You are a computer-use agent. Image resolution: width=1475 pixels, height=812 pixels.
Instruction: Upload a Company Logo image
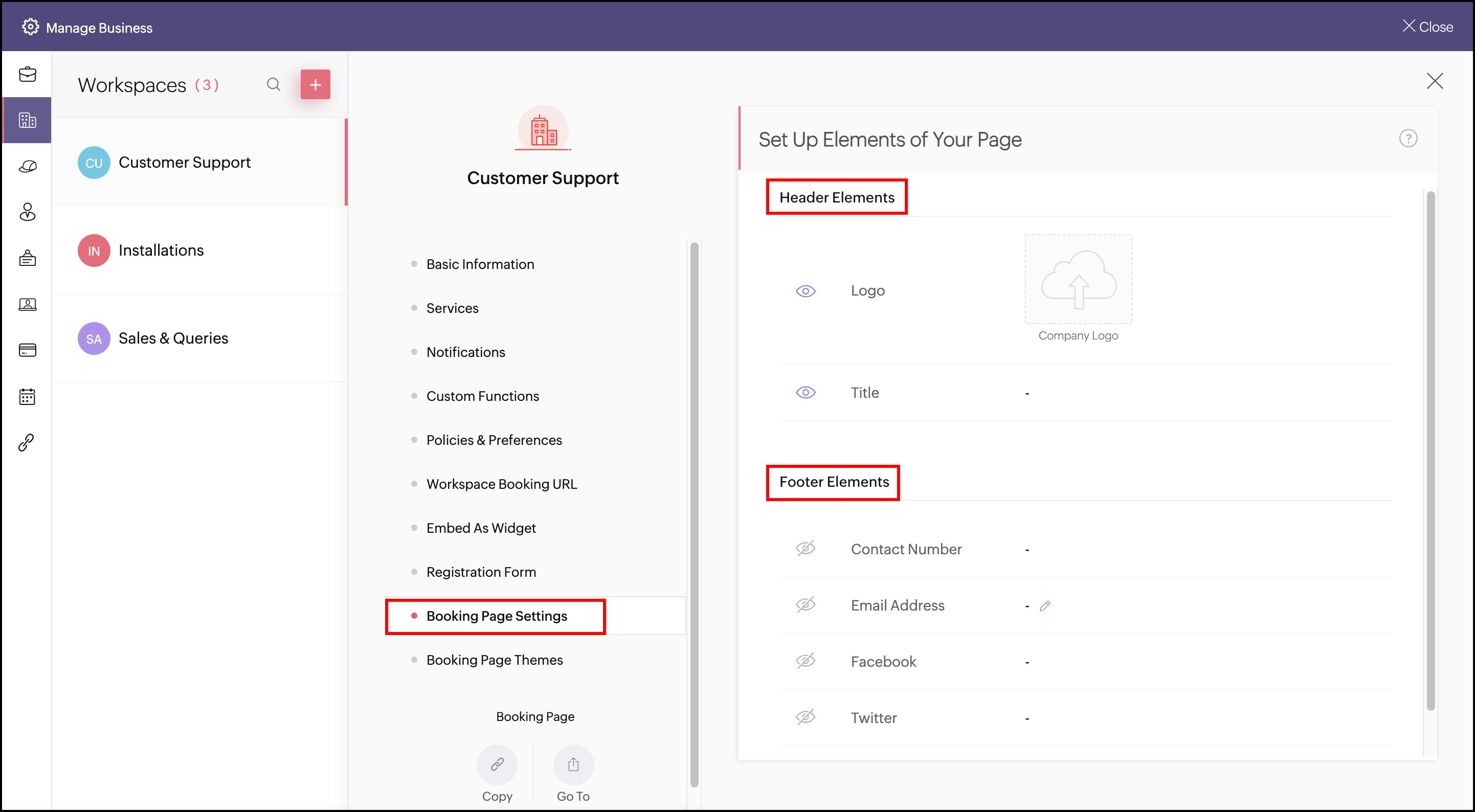pyautogui.click(x=1078, y=280)
